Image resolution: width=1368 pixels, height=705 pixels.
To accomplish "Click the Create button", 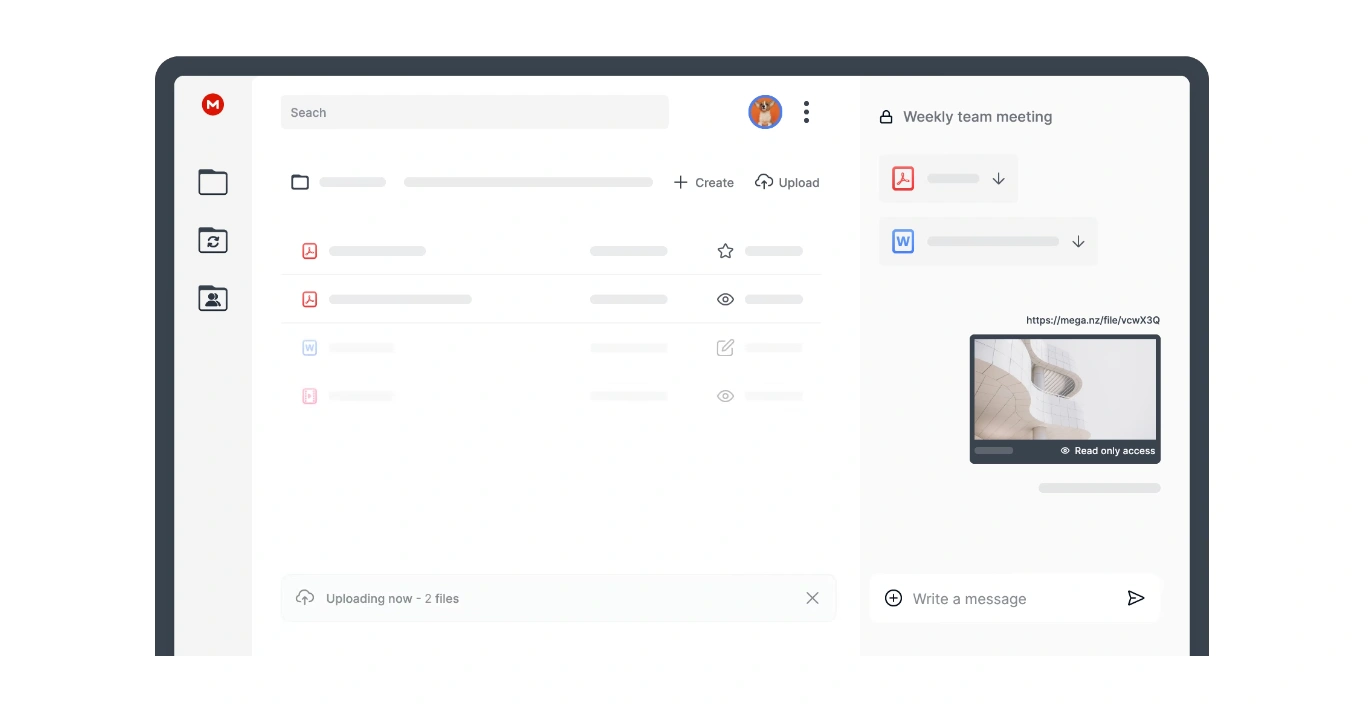I will tap(704, 182).
